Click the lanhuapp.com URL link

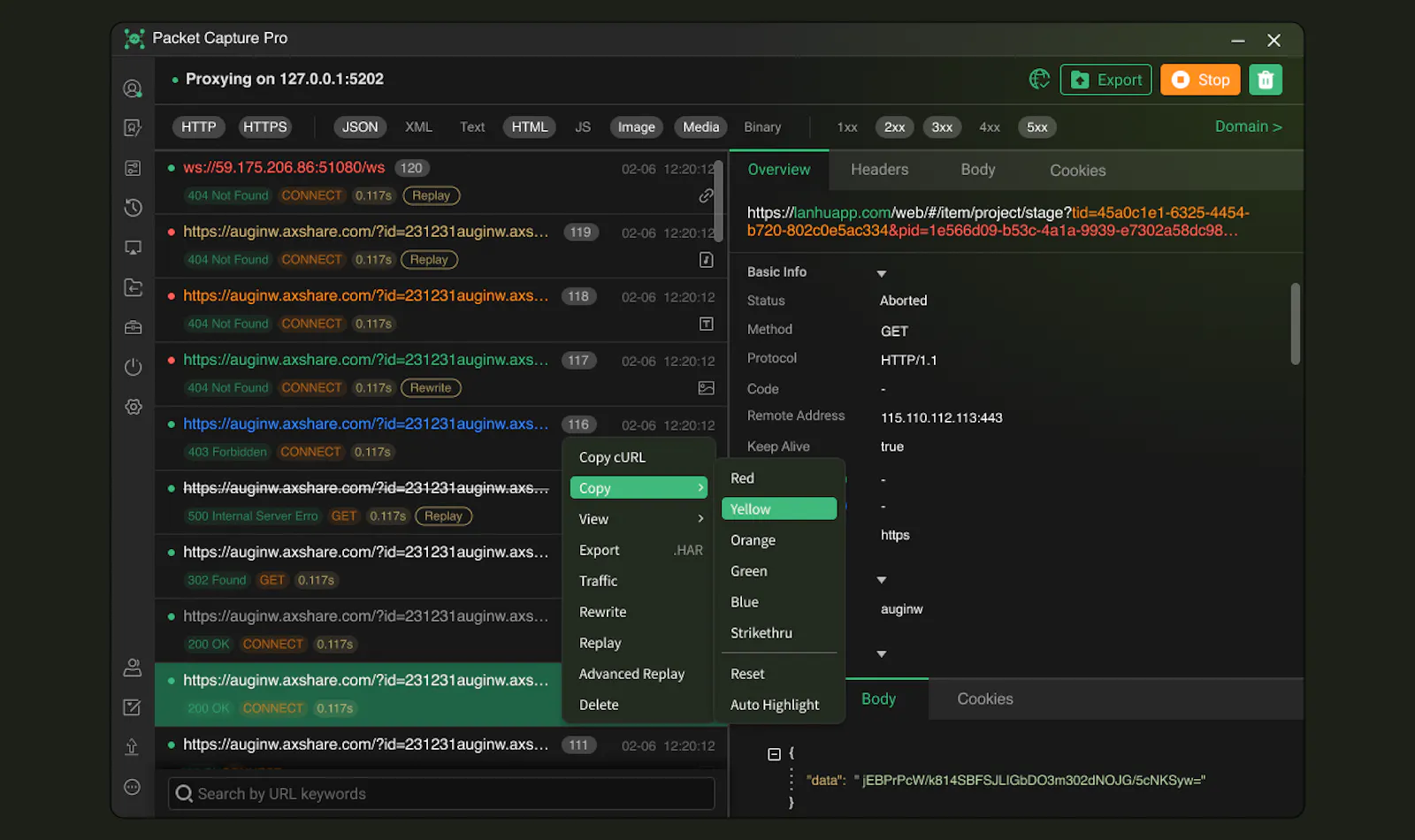[842, 212]
